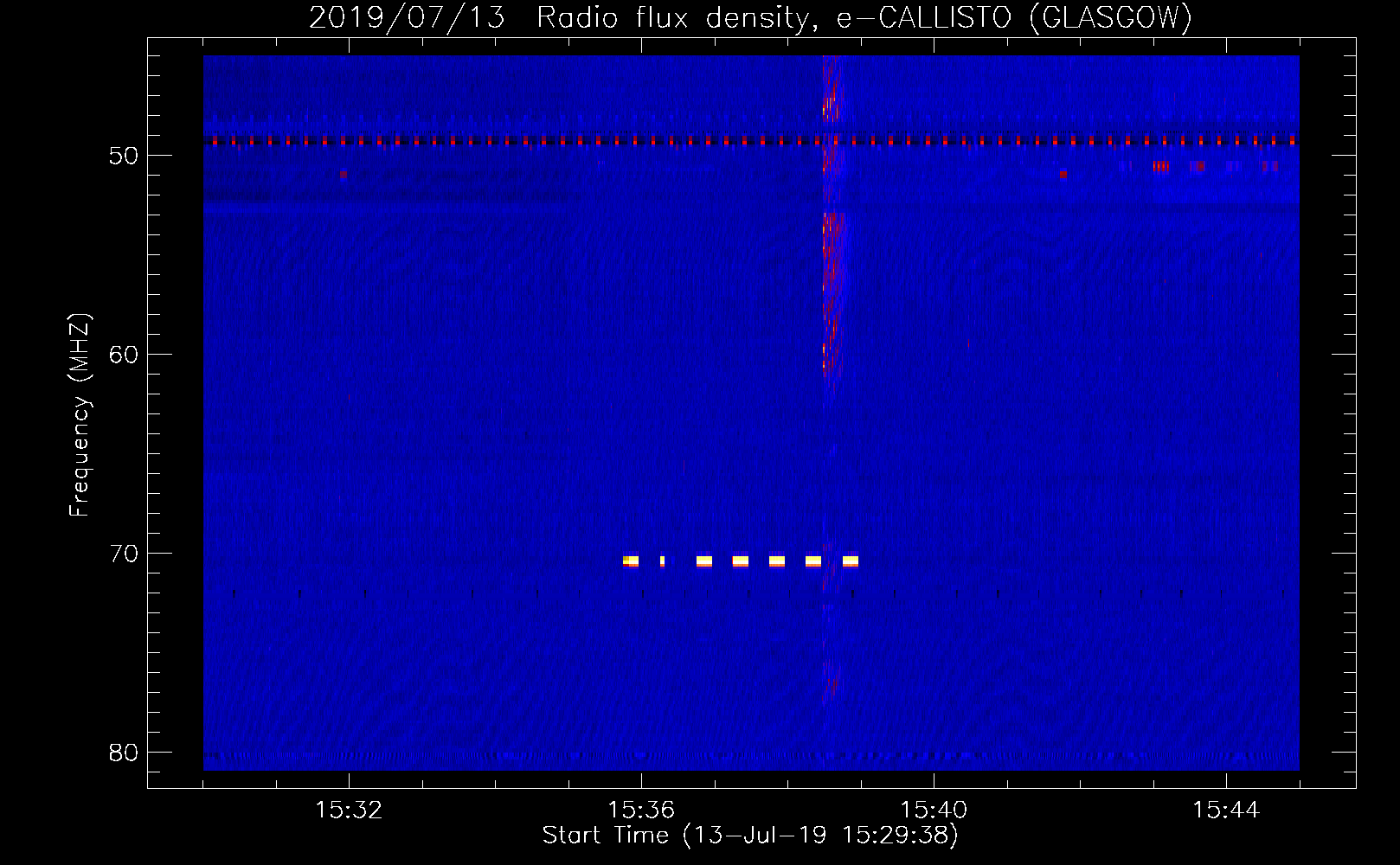This screenshot has height=865, width=1400.
Task: Click the 50 MHz frequency tick label
Action: [x=124, y=156]
